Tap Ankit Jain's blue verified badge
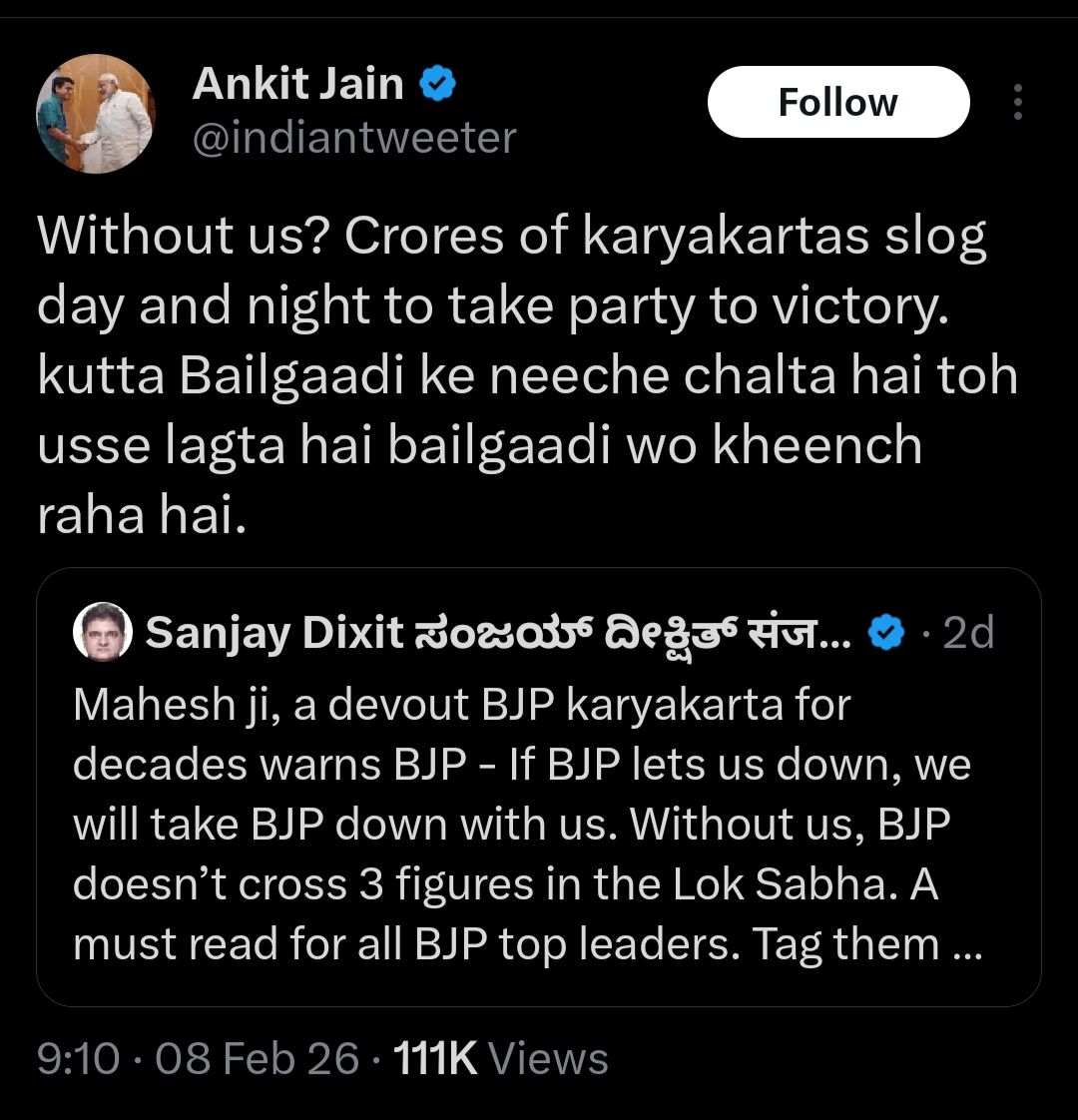1078x1120 pixels. pos(436,85)
